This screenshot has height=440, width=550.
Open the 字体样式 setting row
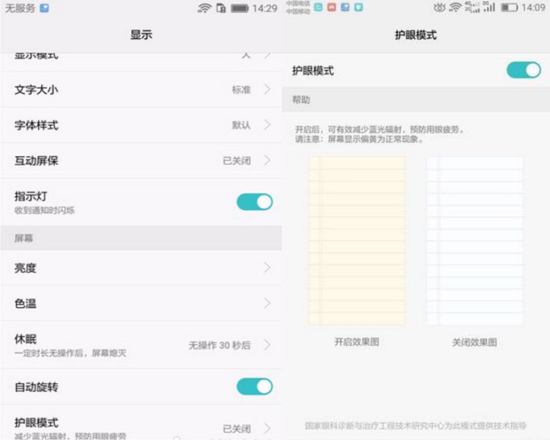pos(141,125)
